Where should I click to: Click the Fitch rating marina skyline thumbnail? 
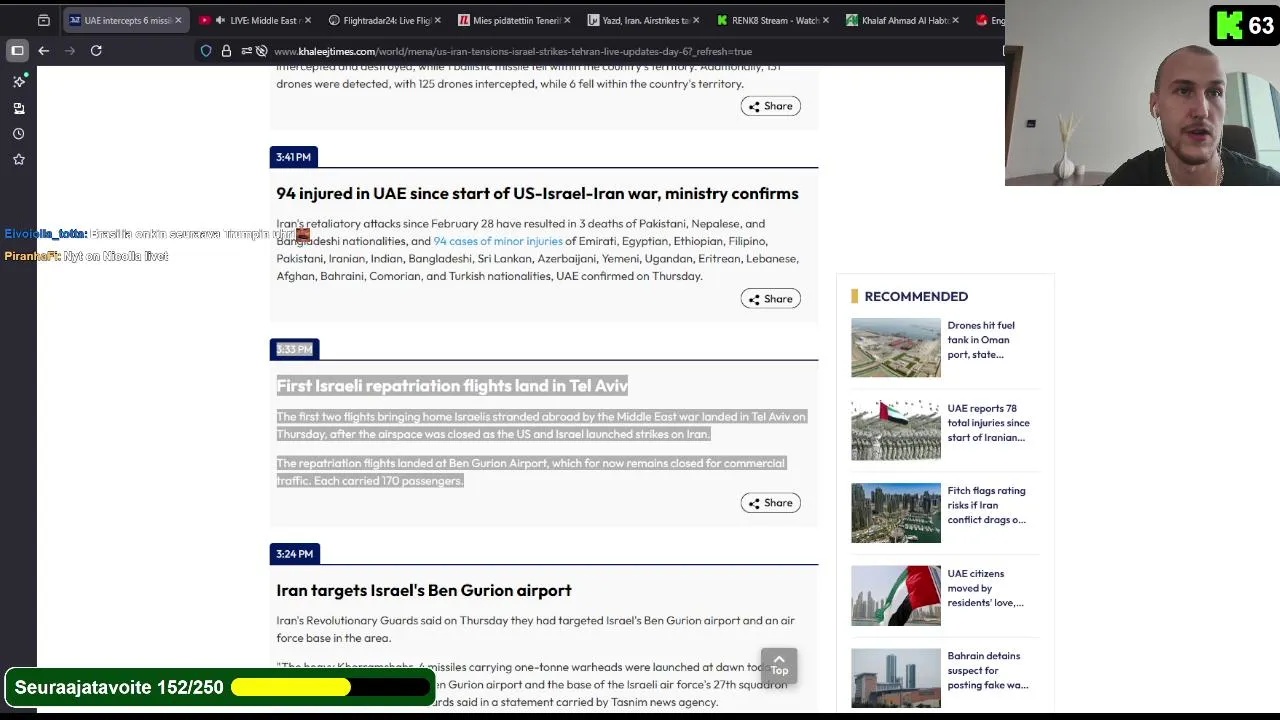(896, 513)
